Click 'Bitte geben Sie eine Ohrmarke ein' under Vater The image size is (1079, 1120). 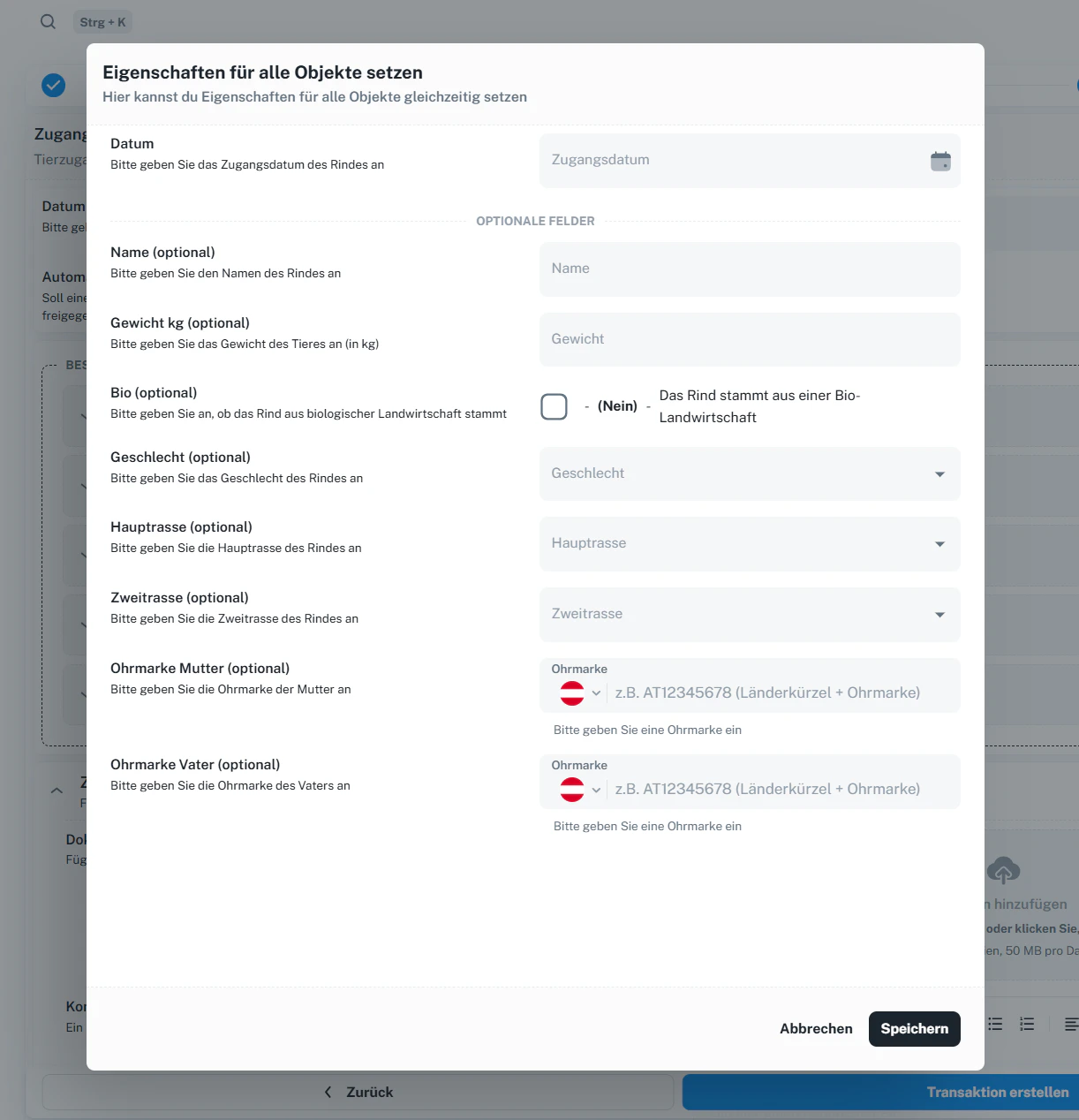point(647,827)
